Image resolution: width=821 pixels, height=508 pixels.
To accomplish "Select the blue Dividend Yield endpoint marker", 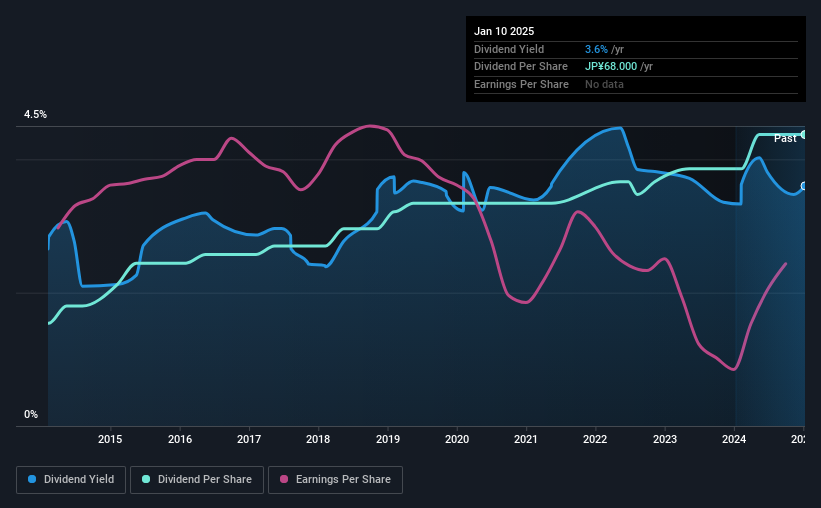I will [804, 186].
